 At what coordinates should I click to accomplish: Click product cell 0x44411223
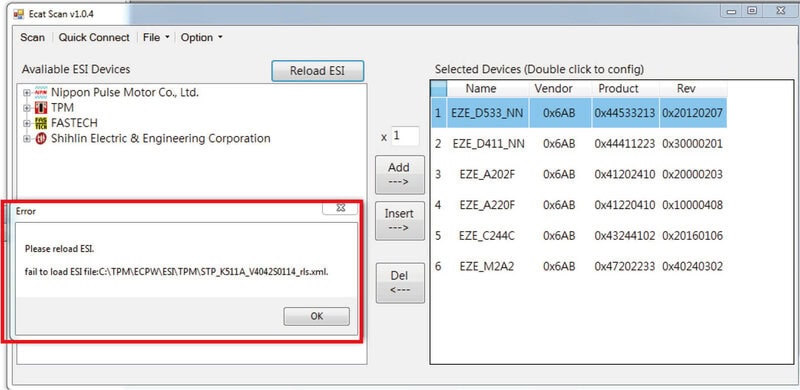[624, 144]
